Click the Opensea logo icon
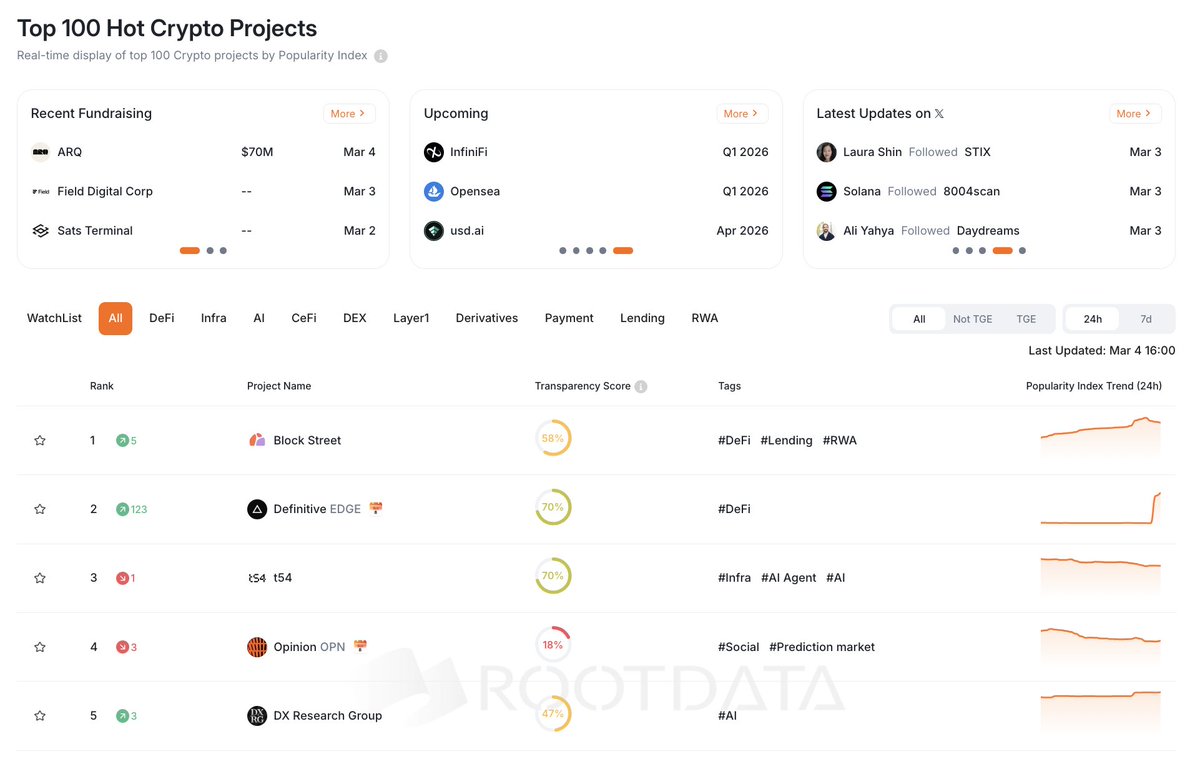Image resolution: width=1200 pixels, height=759 pixels. [x=434, y=191]
